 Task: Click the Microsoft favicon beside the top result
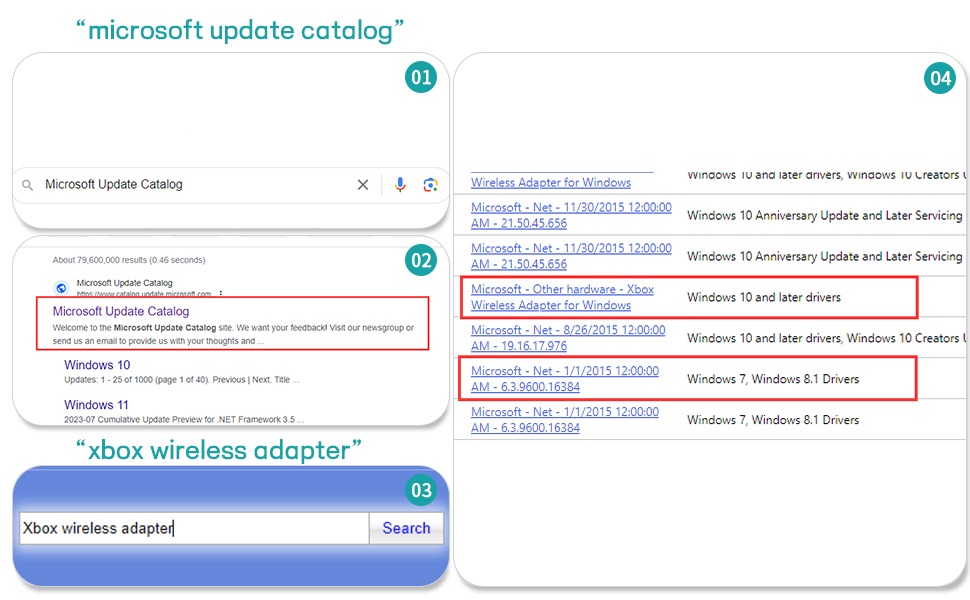[60, 288]
